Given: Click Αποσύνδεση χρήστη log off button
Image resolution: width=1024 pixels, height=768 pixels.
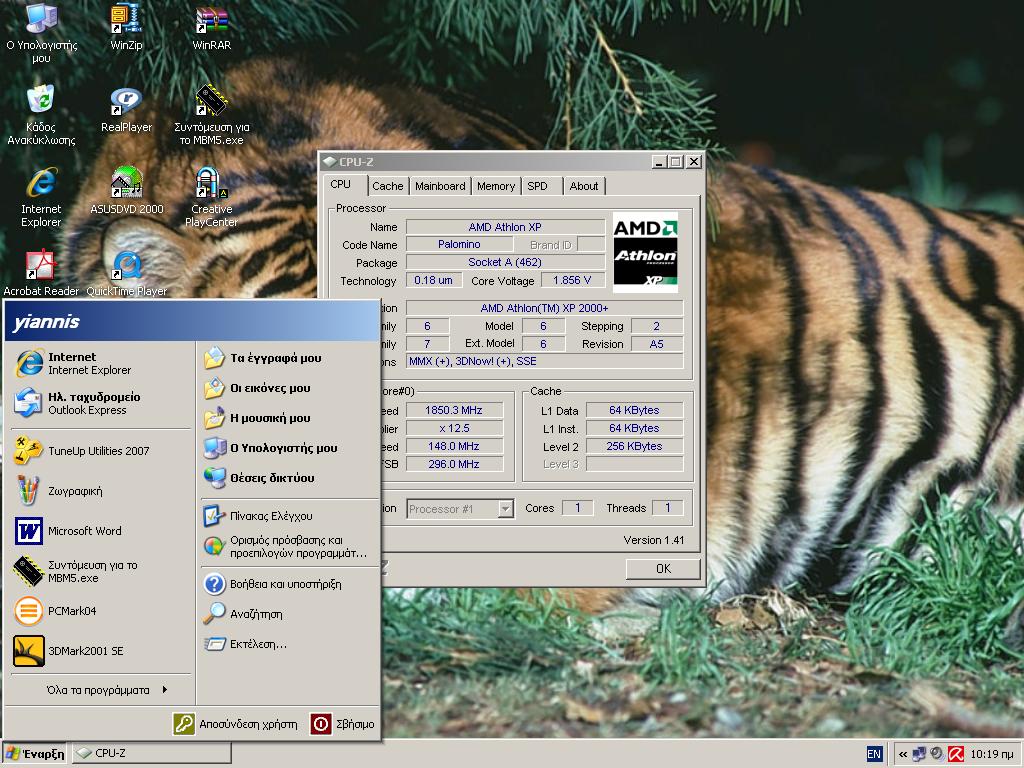Looking at the screenshot, I should [236, 724].
